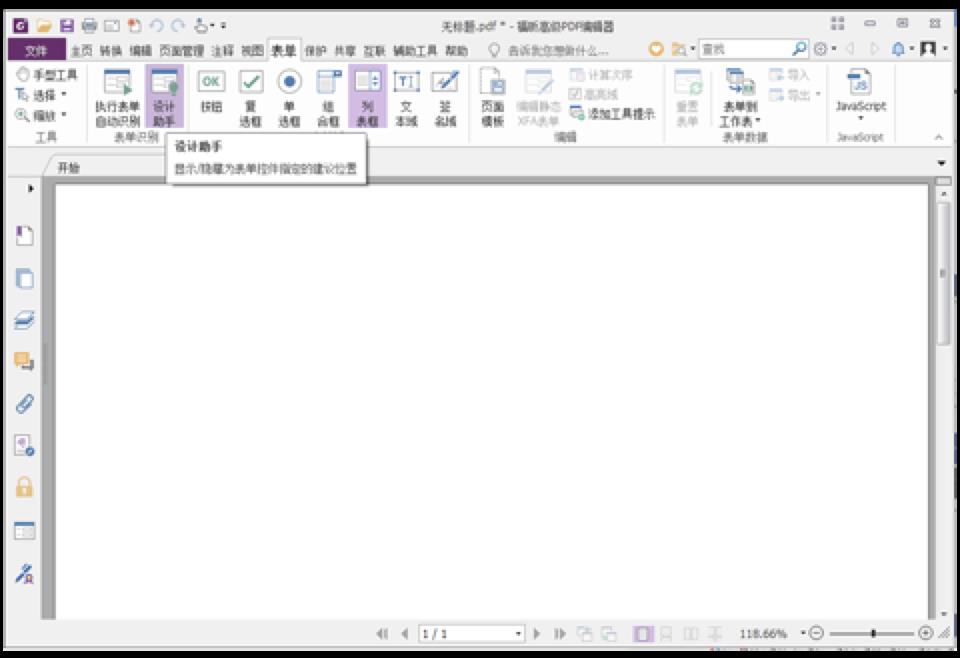This screenshot has height=658, width=960.
Task: Click the zoom slider handle
Action: point(873,634)
